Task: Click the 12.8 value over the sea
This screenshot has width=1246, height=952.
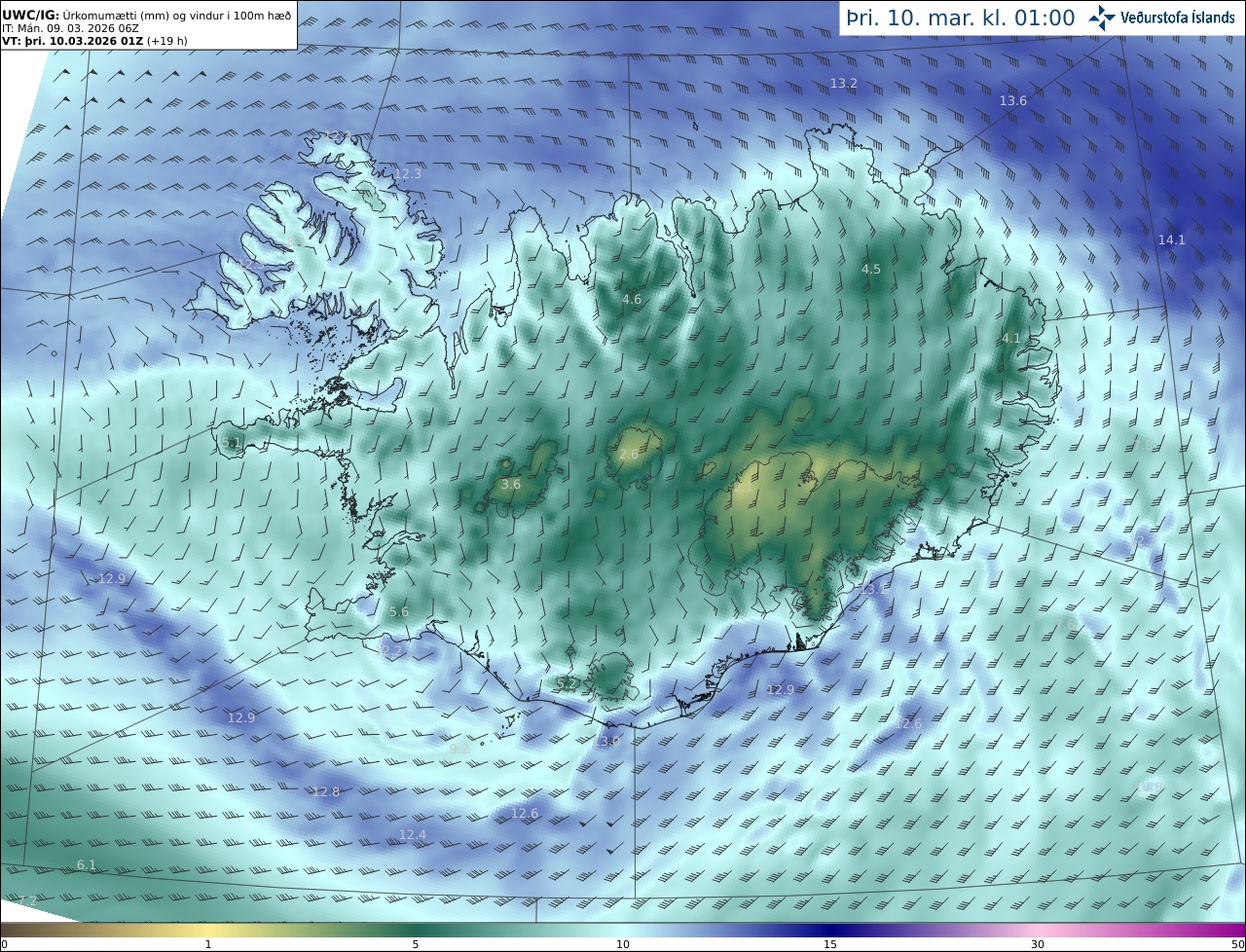Action: tap(326, 791)
